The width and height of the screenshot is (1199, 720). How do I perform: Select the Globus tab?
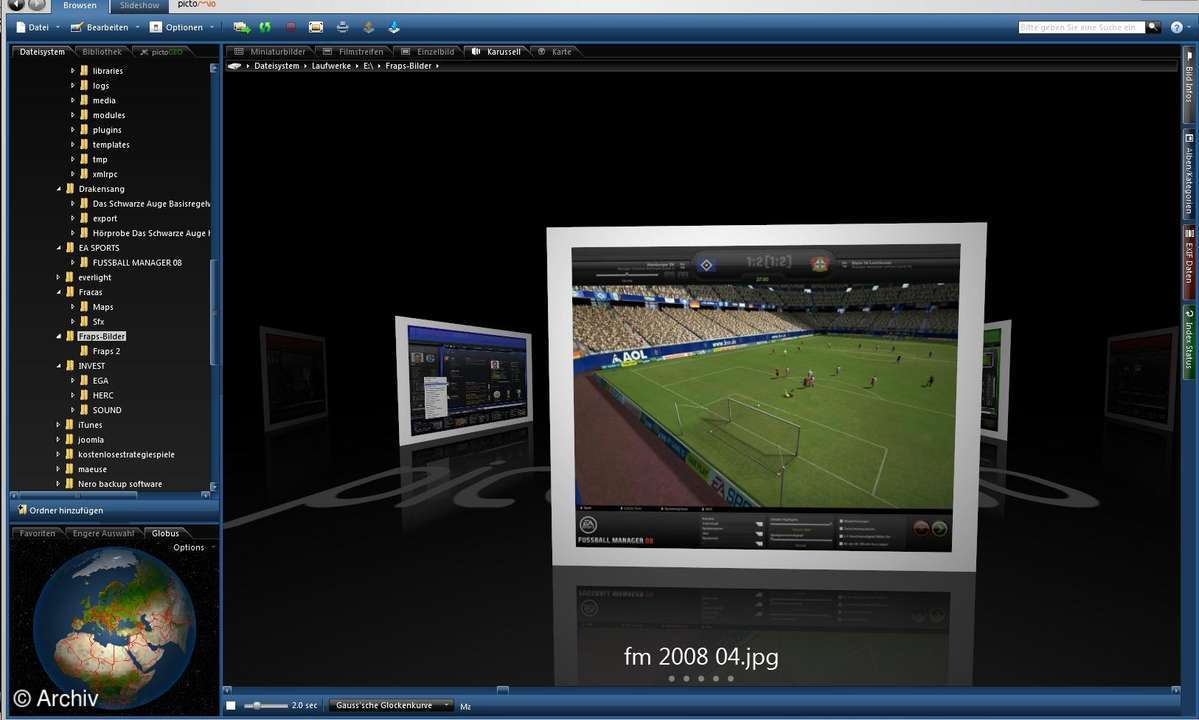[x=166, y=534]
